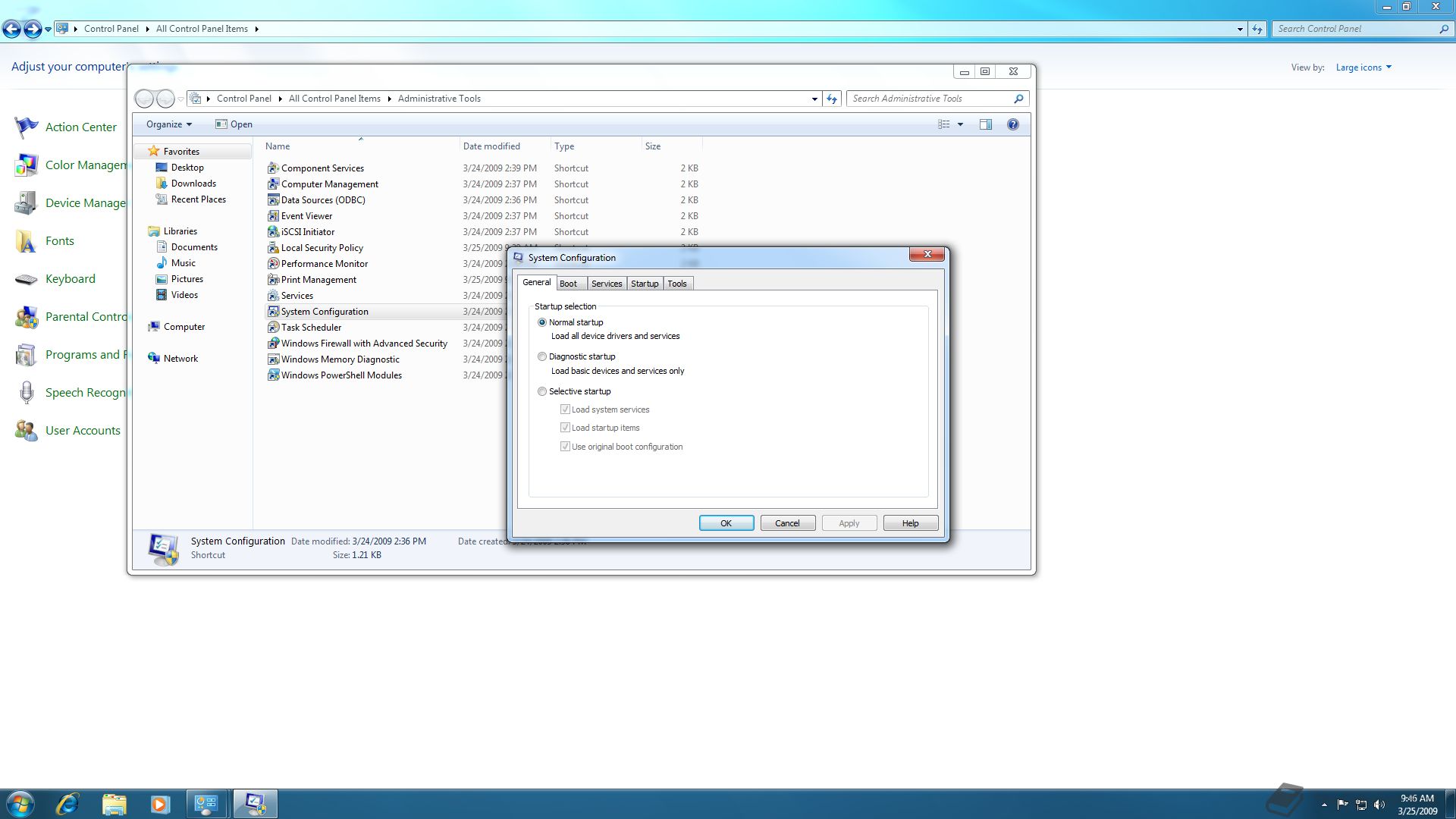Open the View by Large icons dropdown
1456x819 pixels.
click(1363, 67)
